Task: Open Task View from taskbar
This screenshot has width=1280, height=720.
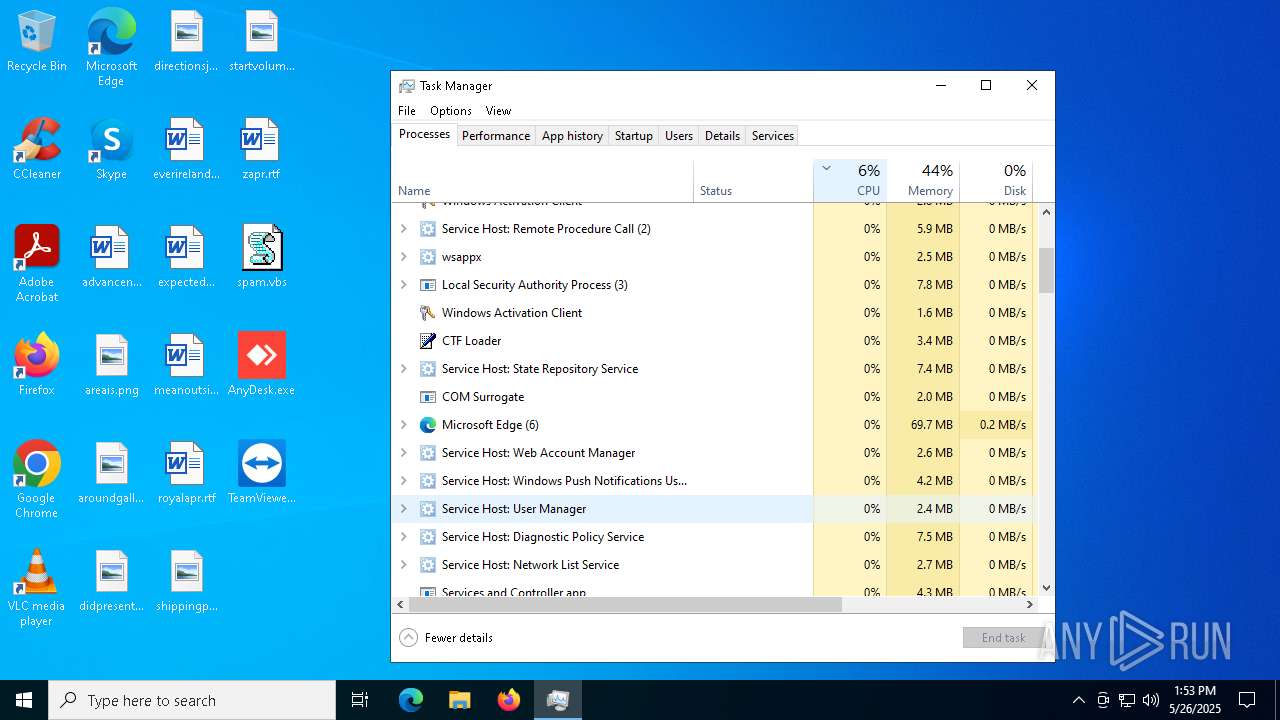Action: click(360, 700)
